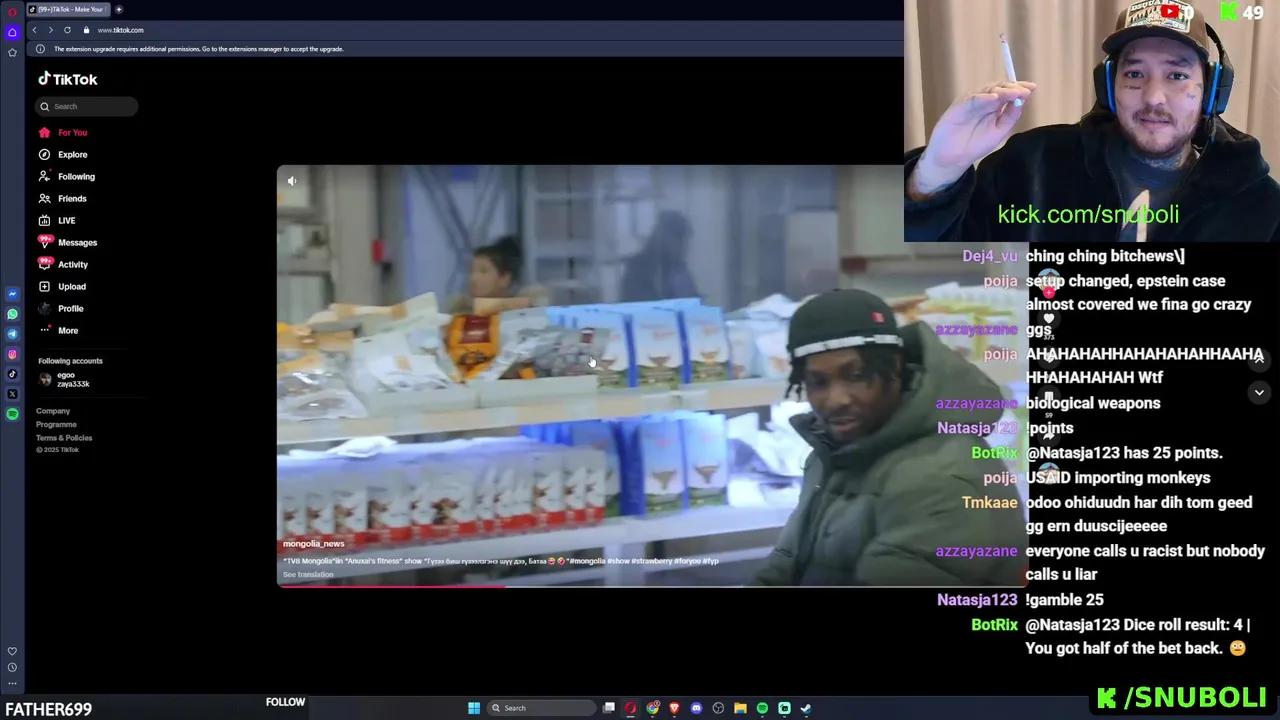Open Telegram in Opera sidebar
The height and width of the screenshot is (720, 1280).
tap(12, 334)
